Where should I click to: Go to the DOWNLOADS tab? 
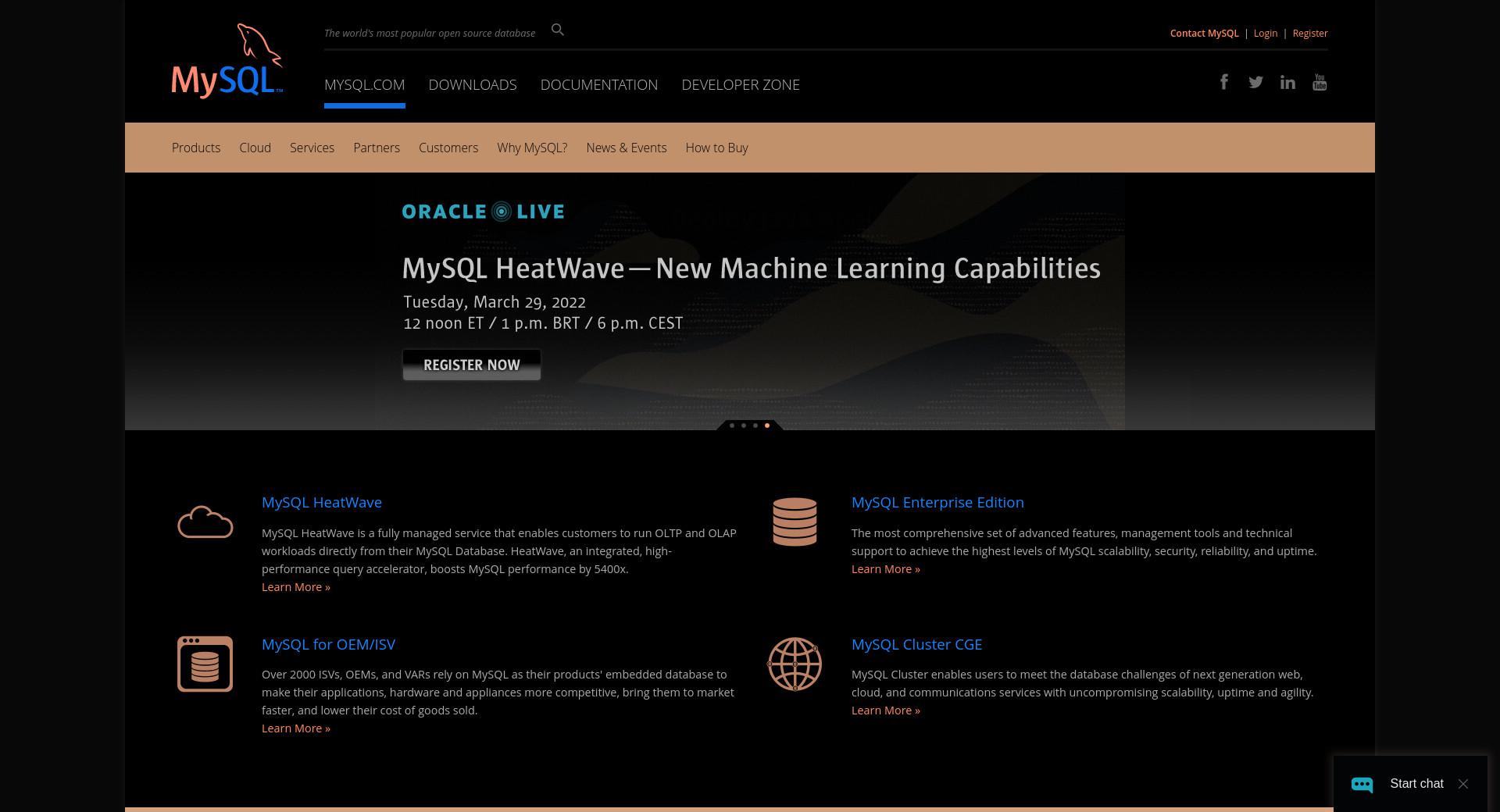pos(473,84)
